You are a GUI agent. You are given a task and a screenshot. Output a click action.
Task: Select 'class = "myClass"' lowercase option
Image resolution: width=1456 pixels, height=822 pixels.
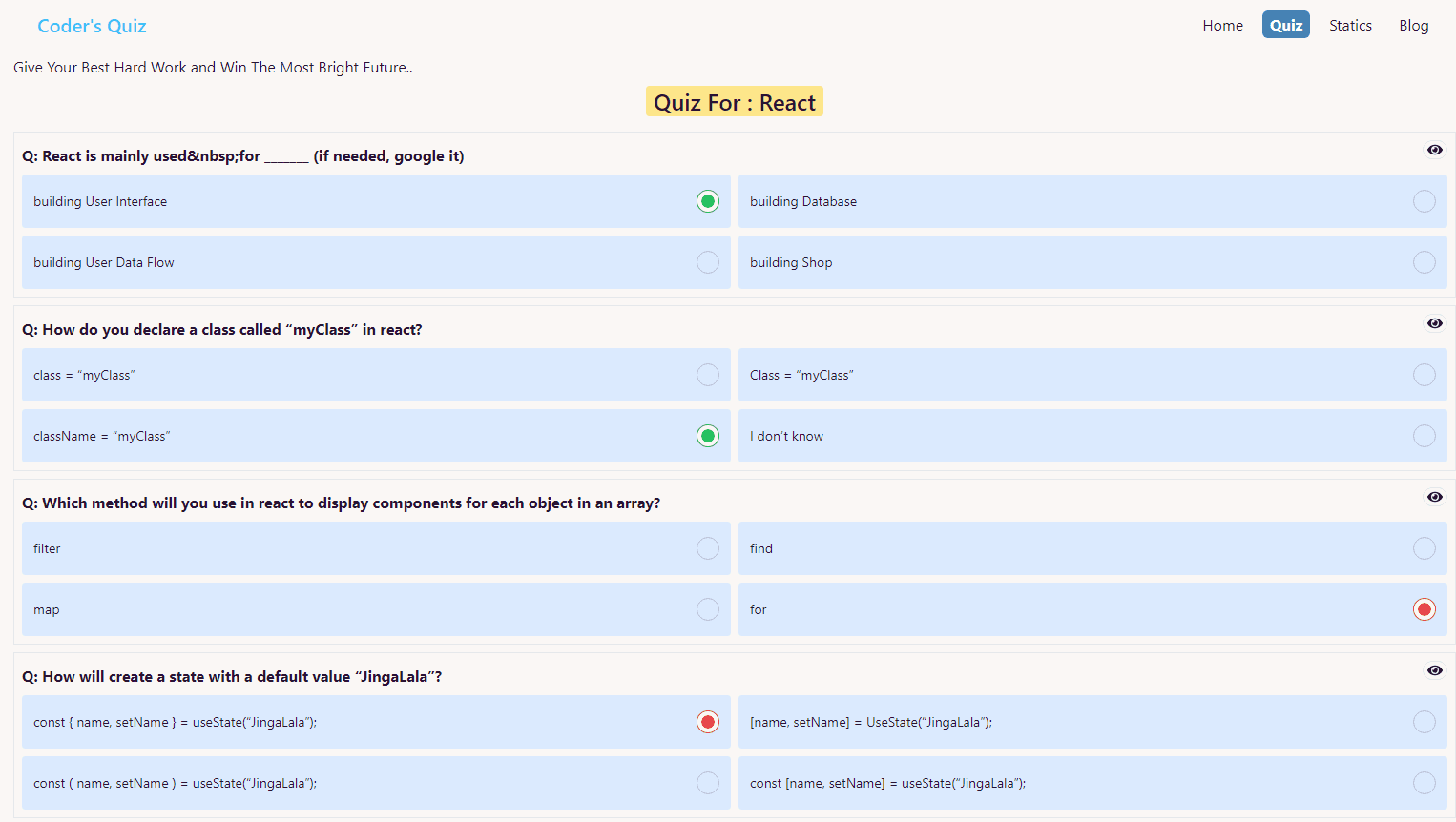pos(707,375)
